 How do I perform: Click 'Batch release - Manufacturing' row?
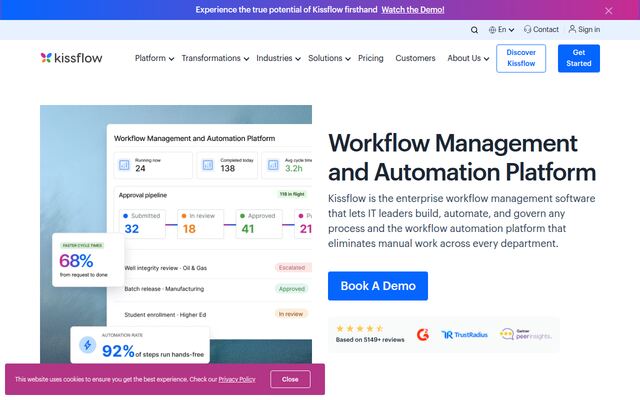(x=164, y=289)
